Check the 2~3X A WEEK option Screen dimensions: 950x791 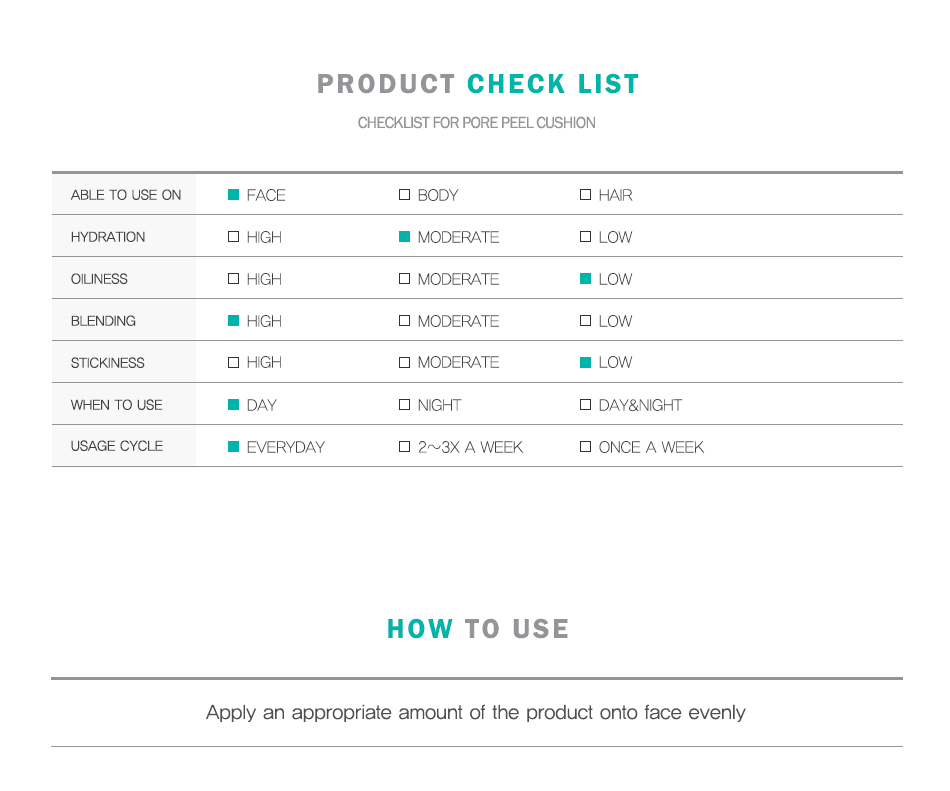click(x=405, y=447)
